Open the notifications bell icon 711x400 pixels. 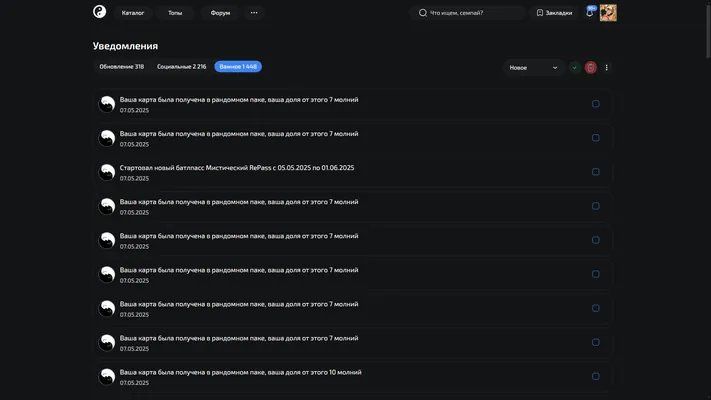(589, 13)
